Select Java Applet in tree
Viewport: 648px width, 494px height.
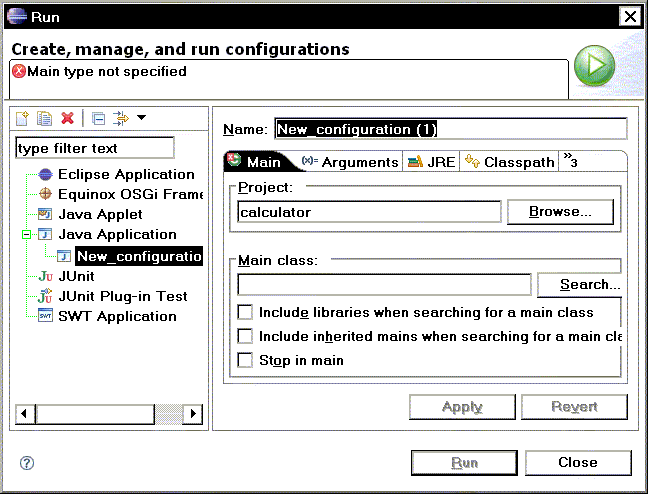[x=100, y=214]
